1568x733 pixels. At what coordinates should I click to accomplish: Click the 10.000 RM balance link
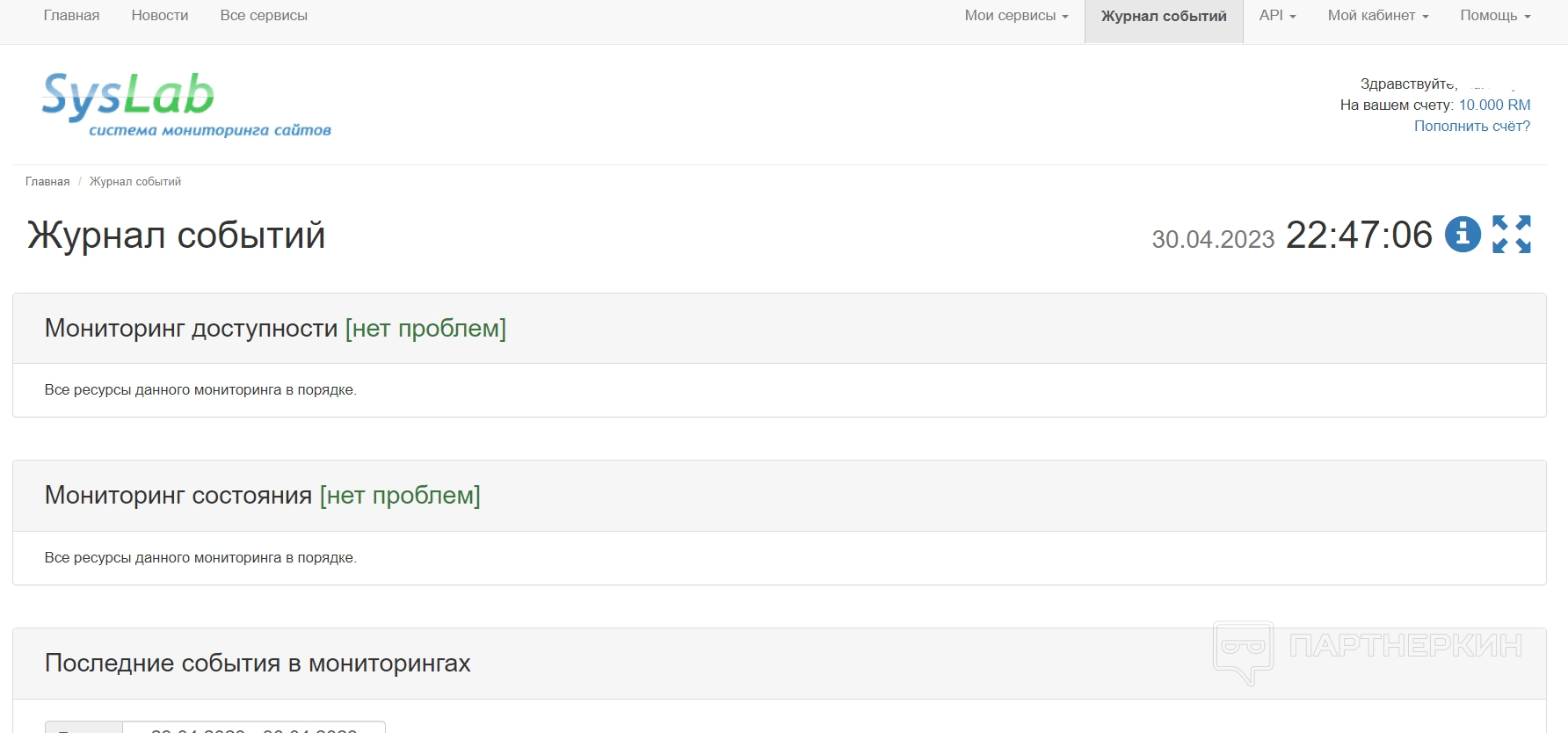[1494, 105]
